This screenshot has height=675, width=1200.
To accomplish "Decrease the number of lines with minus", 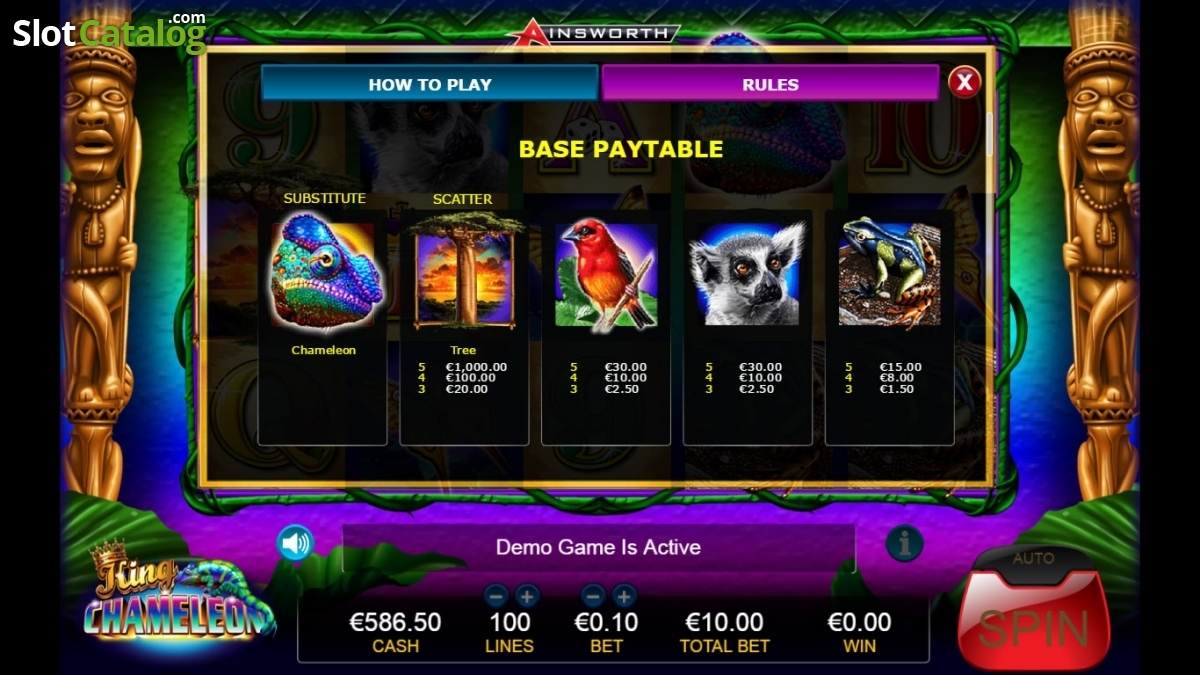I will click(x=496, y=597).
